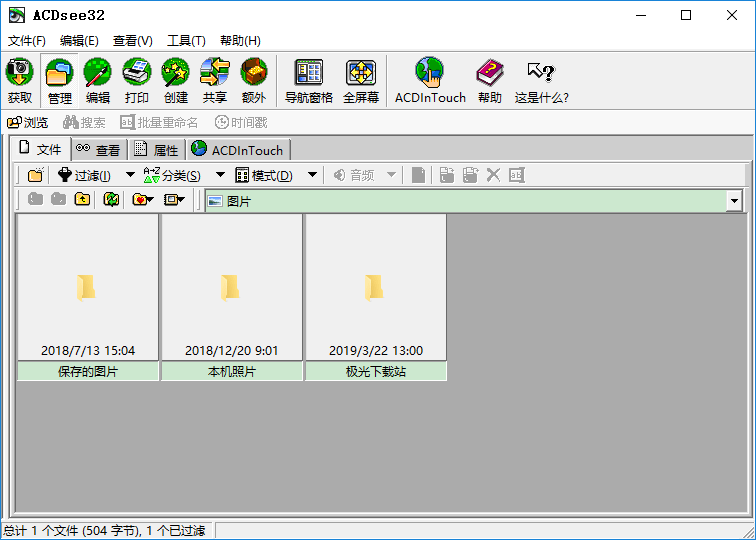This screenshot has width=756, height=540.
Task: Click the 图片 path address field
Action: [466, 201]
